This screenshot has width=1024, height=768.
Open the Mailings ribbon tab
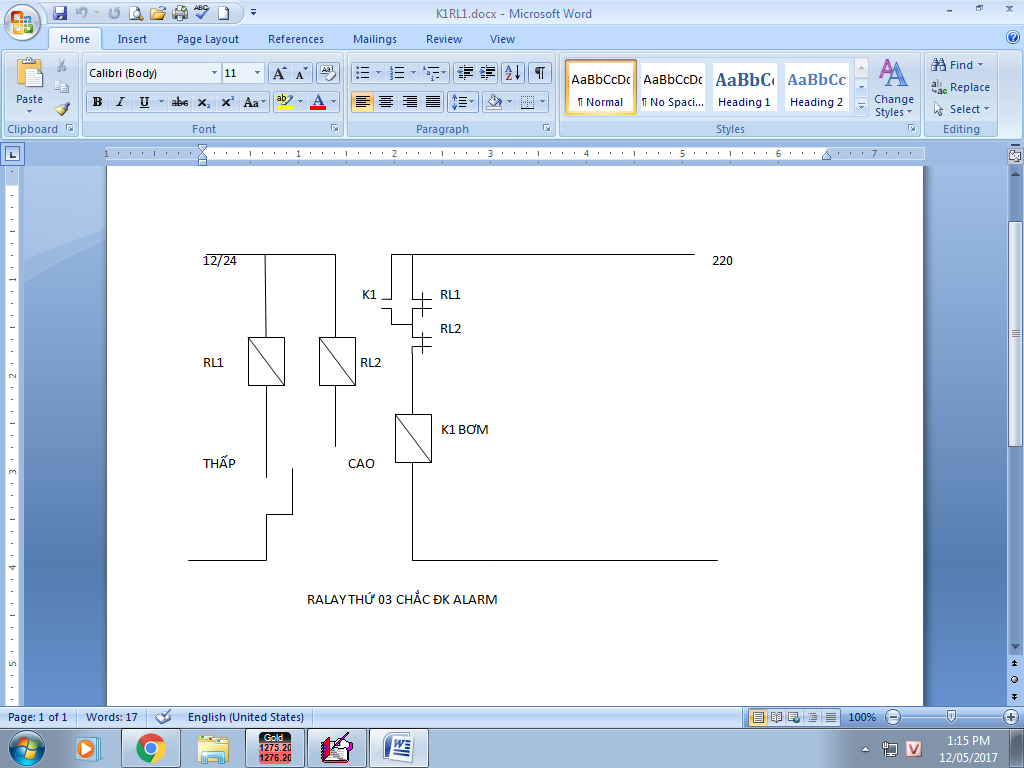coord(374,39)
